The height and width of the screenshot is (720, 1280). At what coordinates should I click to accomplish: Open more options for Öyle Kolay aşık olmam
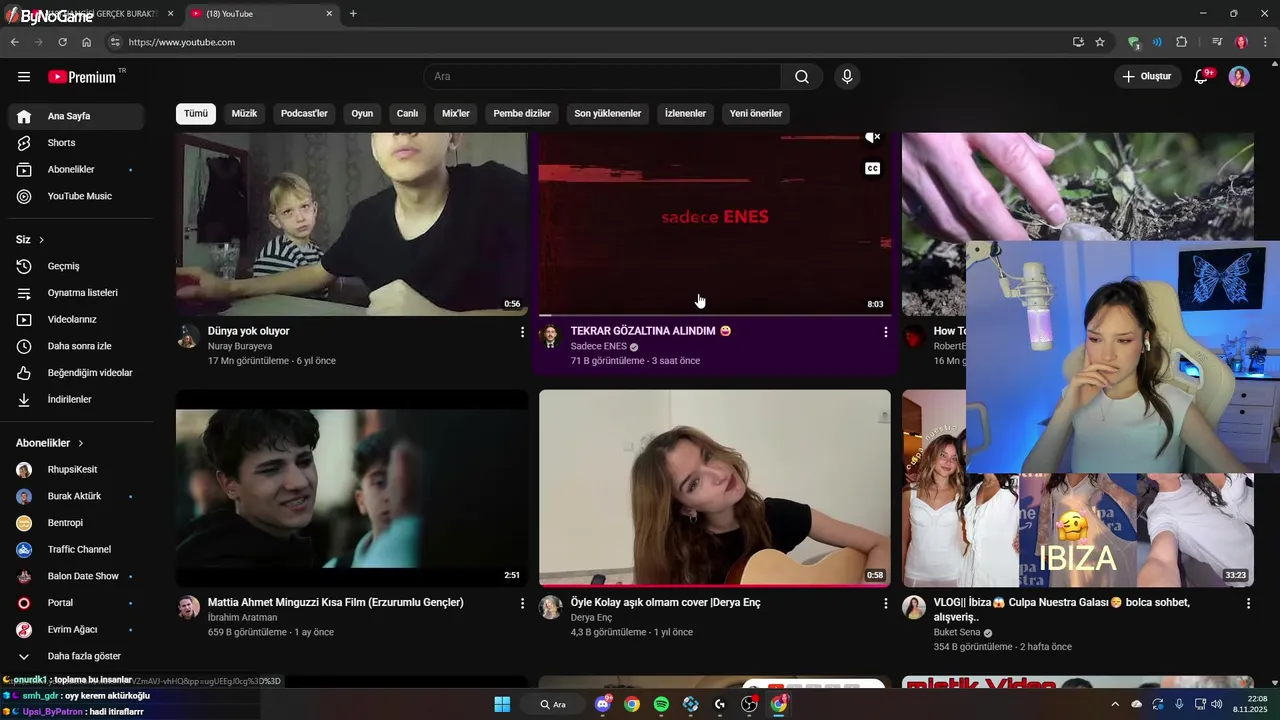[885, 604]
